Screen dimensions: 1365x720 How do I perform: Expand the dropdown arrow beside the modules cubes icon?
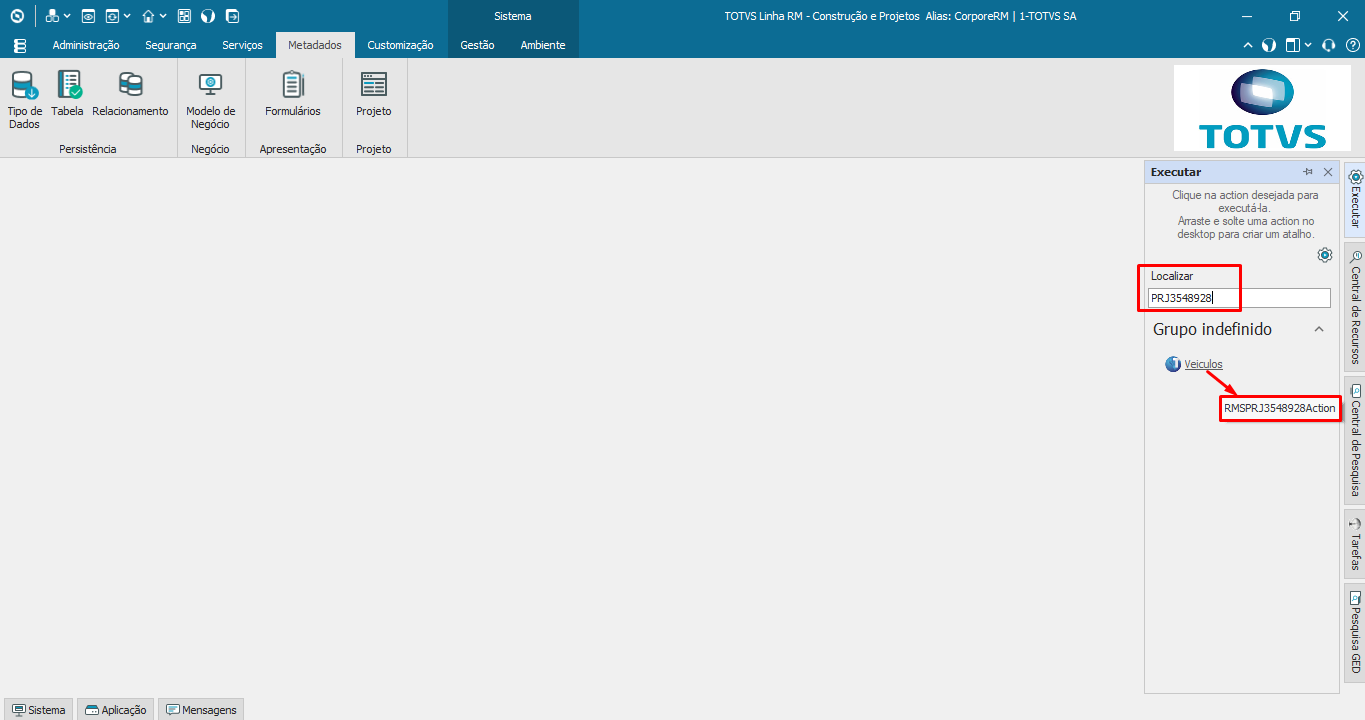point(67,17)
